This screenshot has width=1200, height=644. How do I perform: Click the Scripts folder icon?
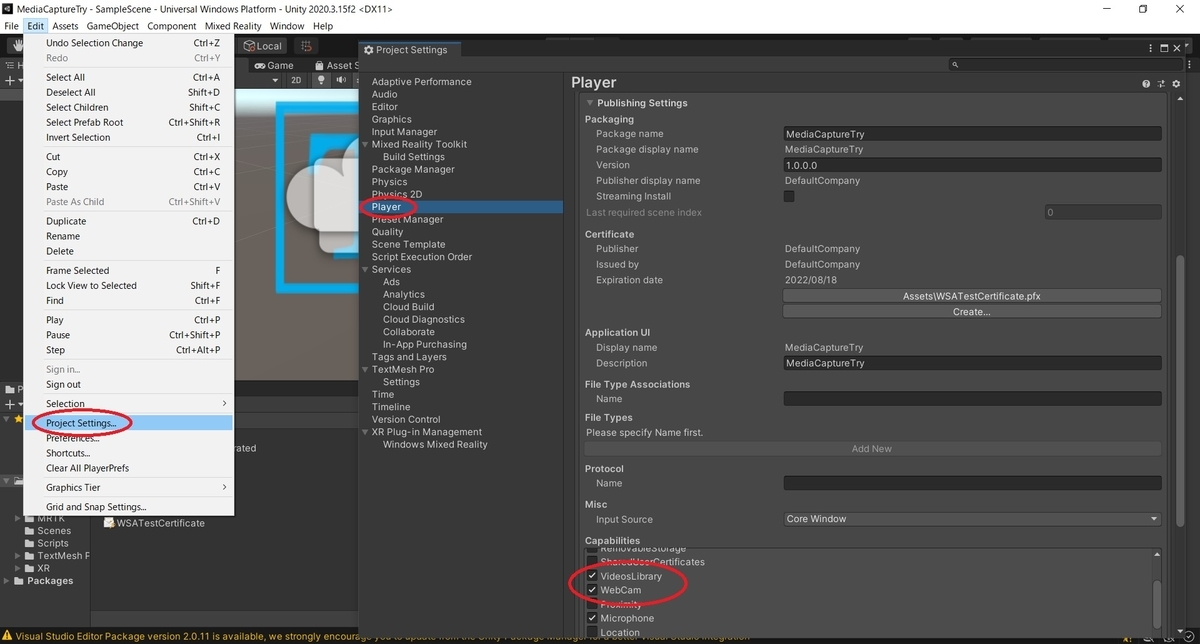29,543
